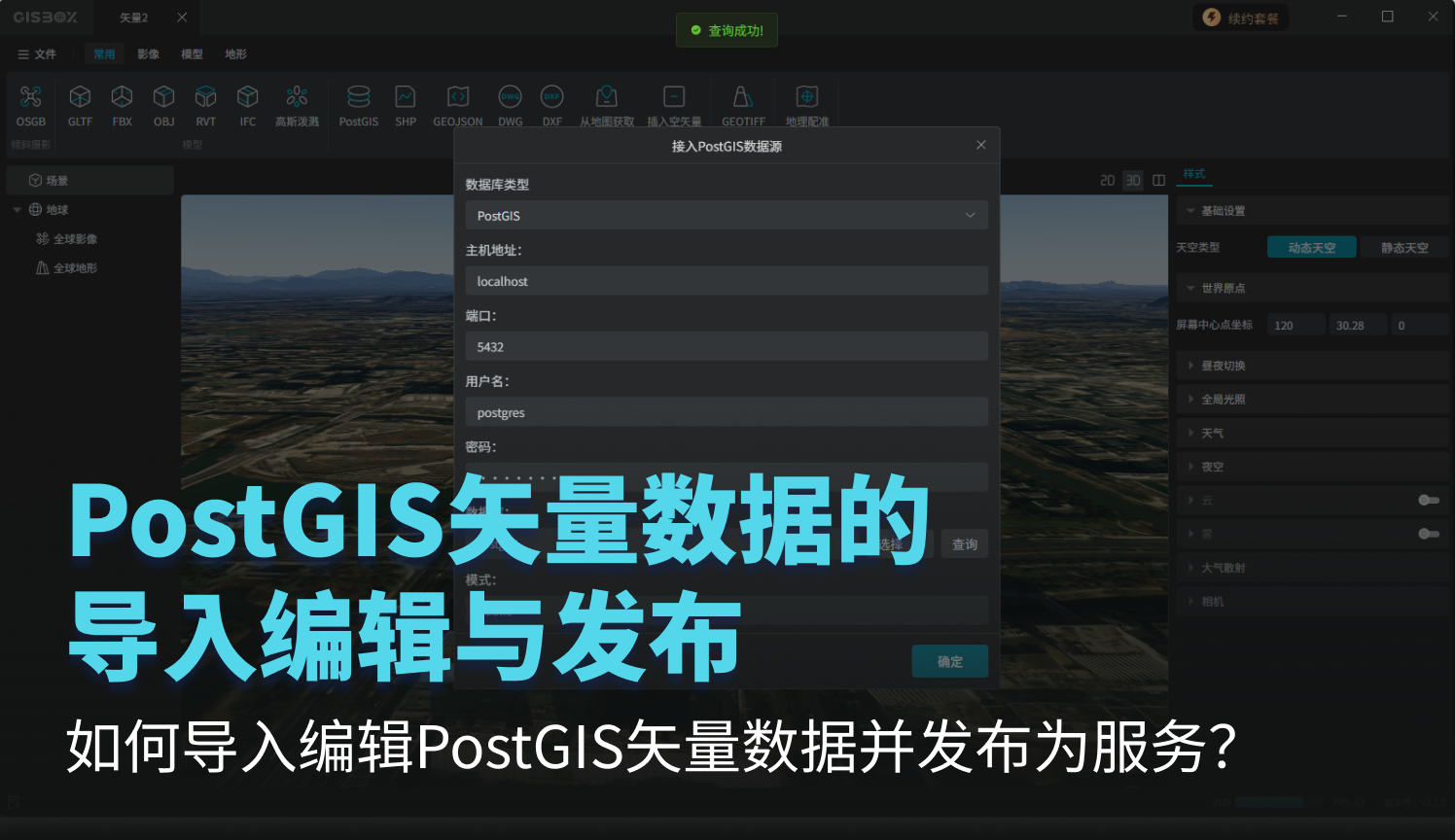Open the 文件 menu
1455x840 pixels.
coord(37,54)
